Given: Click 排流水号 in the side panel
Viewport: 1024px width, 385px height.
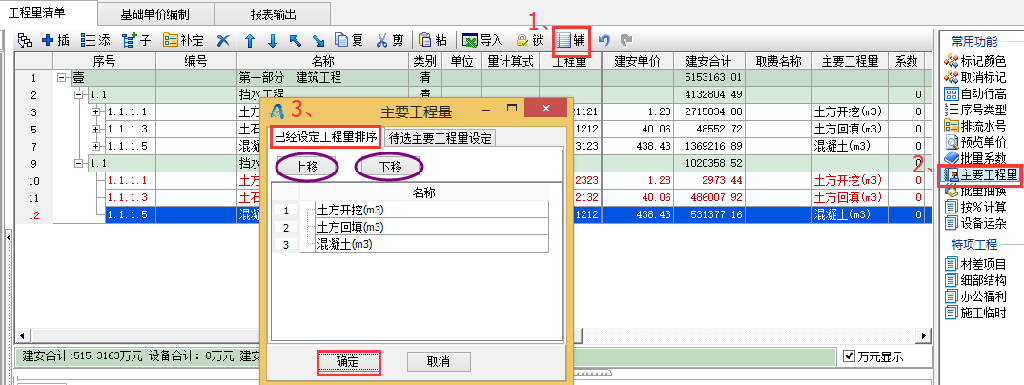Looking at the screenshot, I should (x=976, y=125).
